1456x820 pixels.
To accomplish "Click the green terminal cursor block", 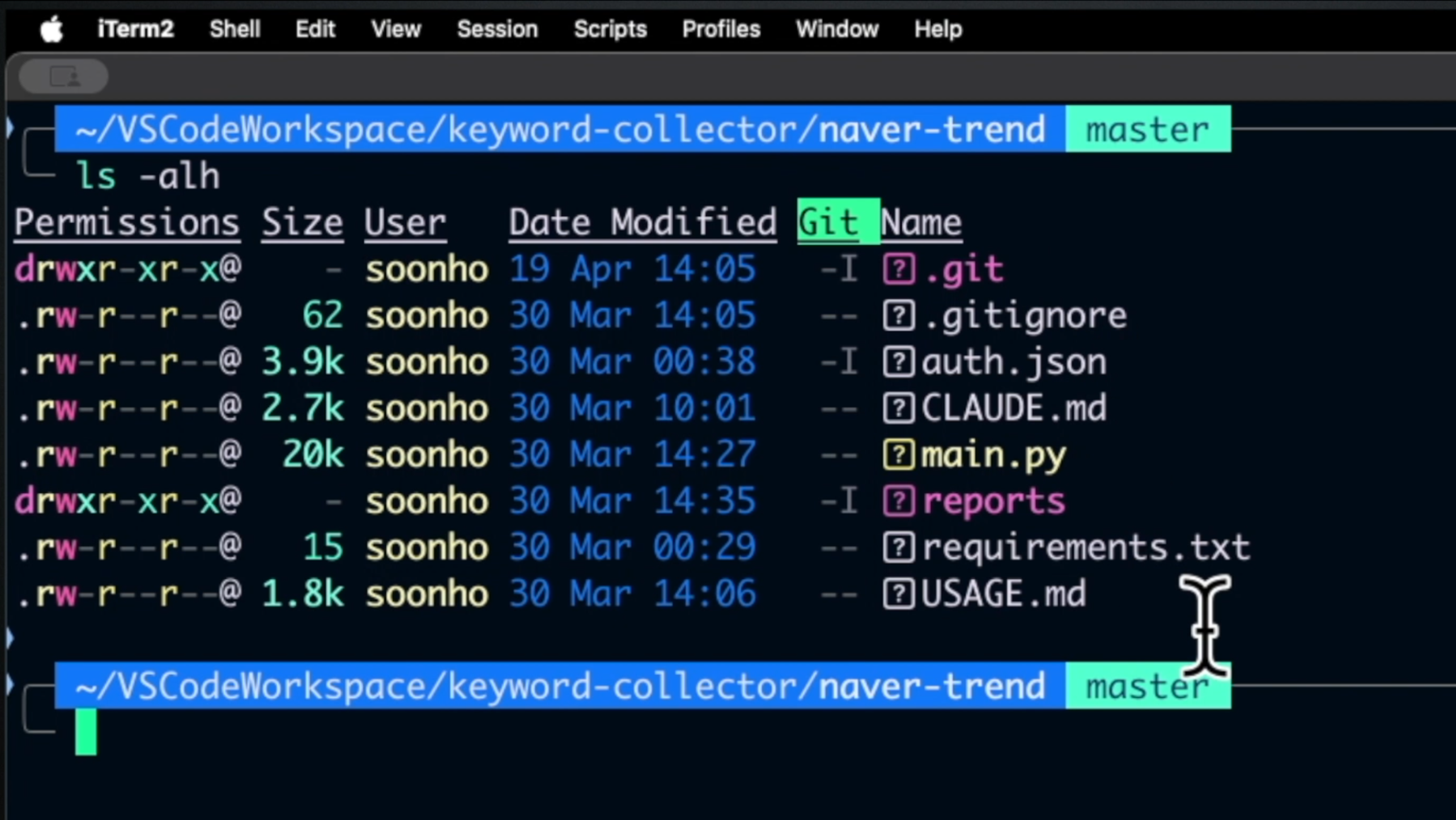I will [86, 732].
